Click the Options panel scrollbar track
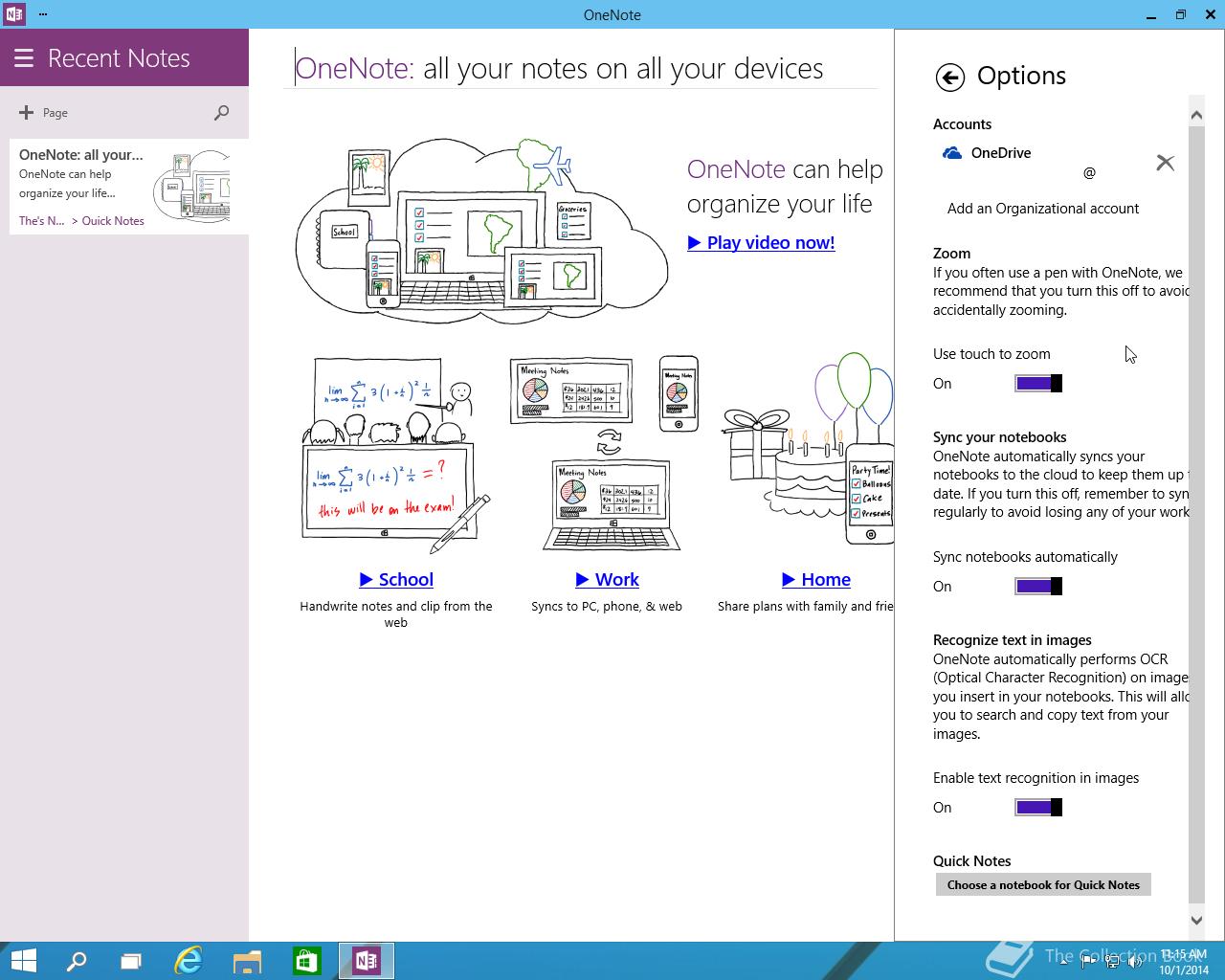 point(1196,517)
